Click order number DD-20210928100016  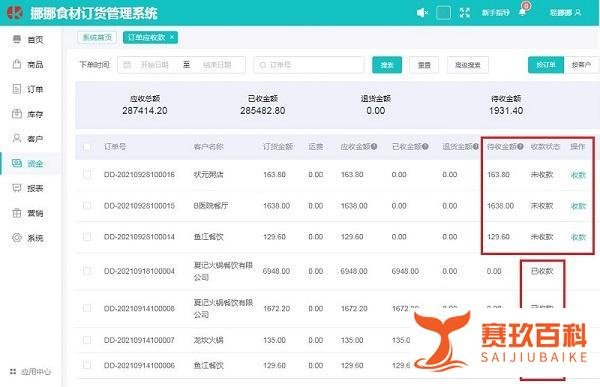139,175
